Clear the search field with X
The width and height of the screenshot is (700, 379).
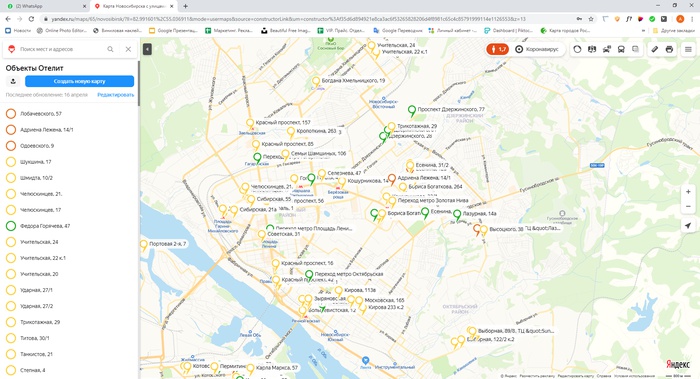tap(128, 49)
